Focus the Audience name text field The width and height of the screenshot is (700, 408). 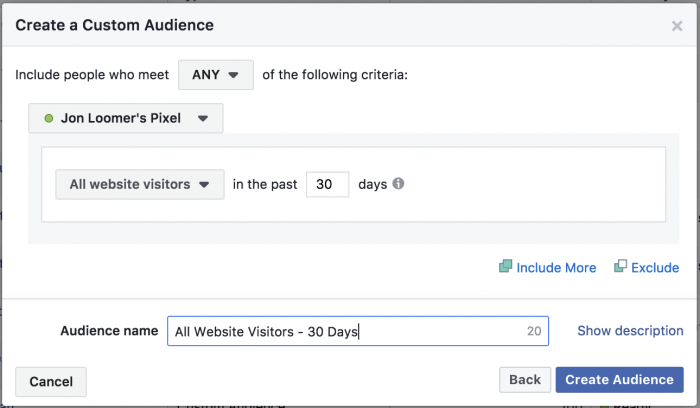tap(345, 331)
